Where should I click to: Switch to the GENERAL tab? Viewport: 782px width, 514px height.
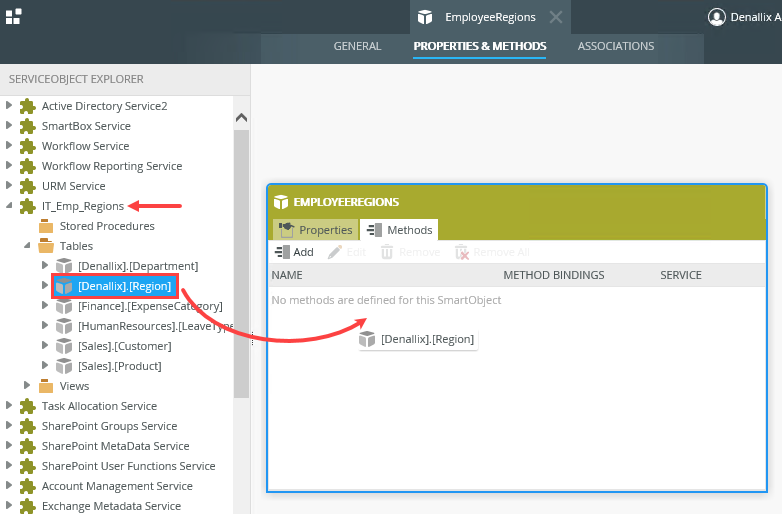tap(357, 46)
